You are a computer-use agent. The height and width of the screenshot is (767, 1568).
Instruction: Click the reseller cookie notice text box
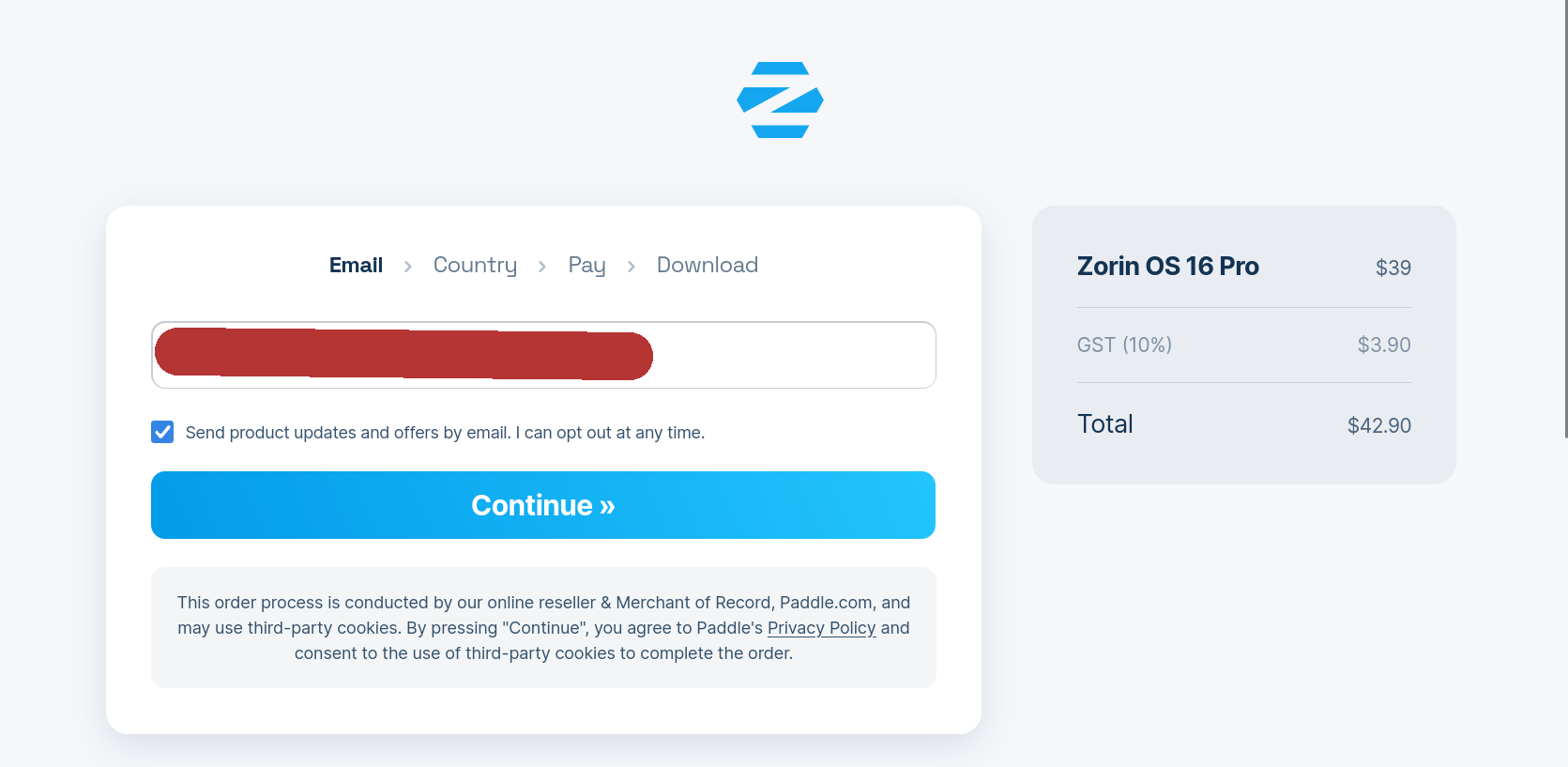pos(543,627)
